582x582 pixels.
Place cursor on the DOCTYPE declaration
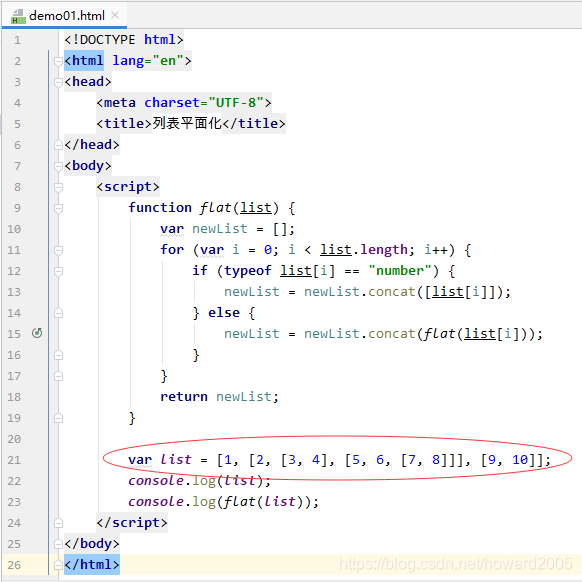[x=124, y=39]
